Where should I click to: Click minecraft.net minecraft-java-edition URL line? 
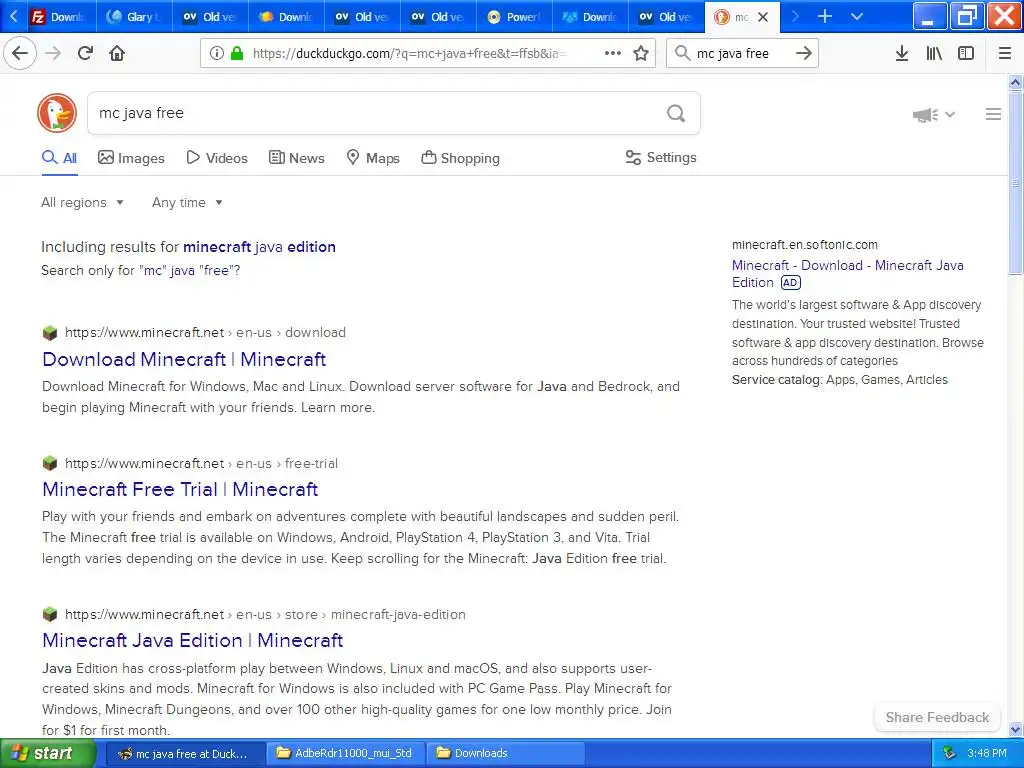point(265,615)
